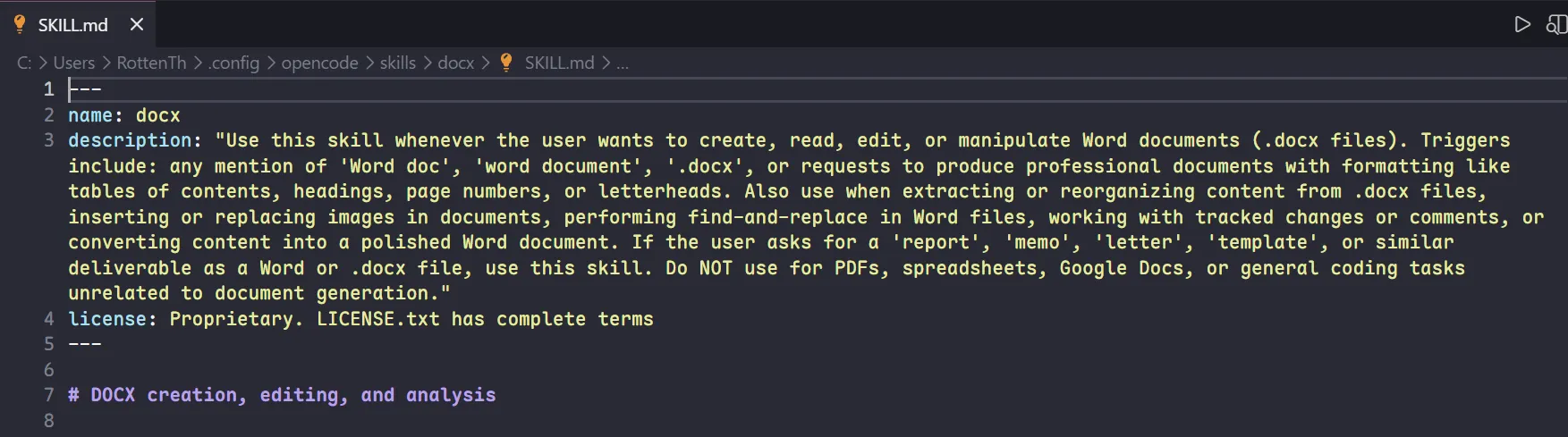Viewport: 1568px width, 437px height.
Task: Close the SKILL.md tab
Action: pos(137,24)
